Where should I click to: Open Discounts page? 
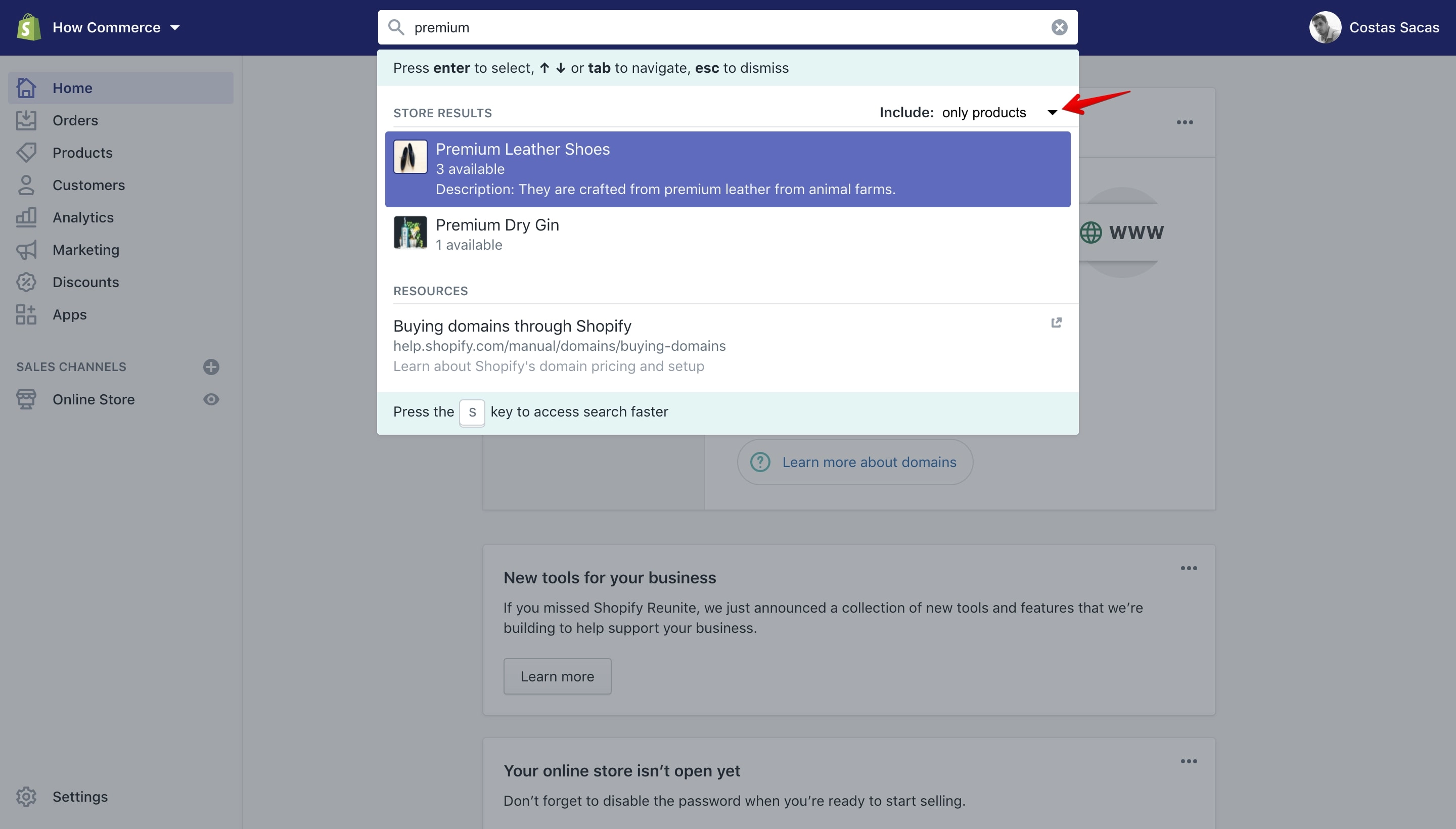coord(121,283)
